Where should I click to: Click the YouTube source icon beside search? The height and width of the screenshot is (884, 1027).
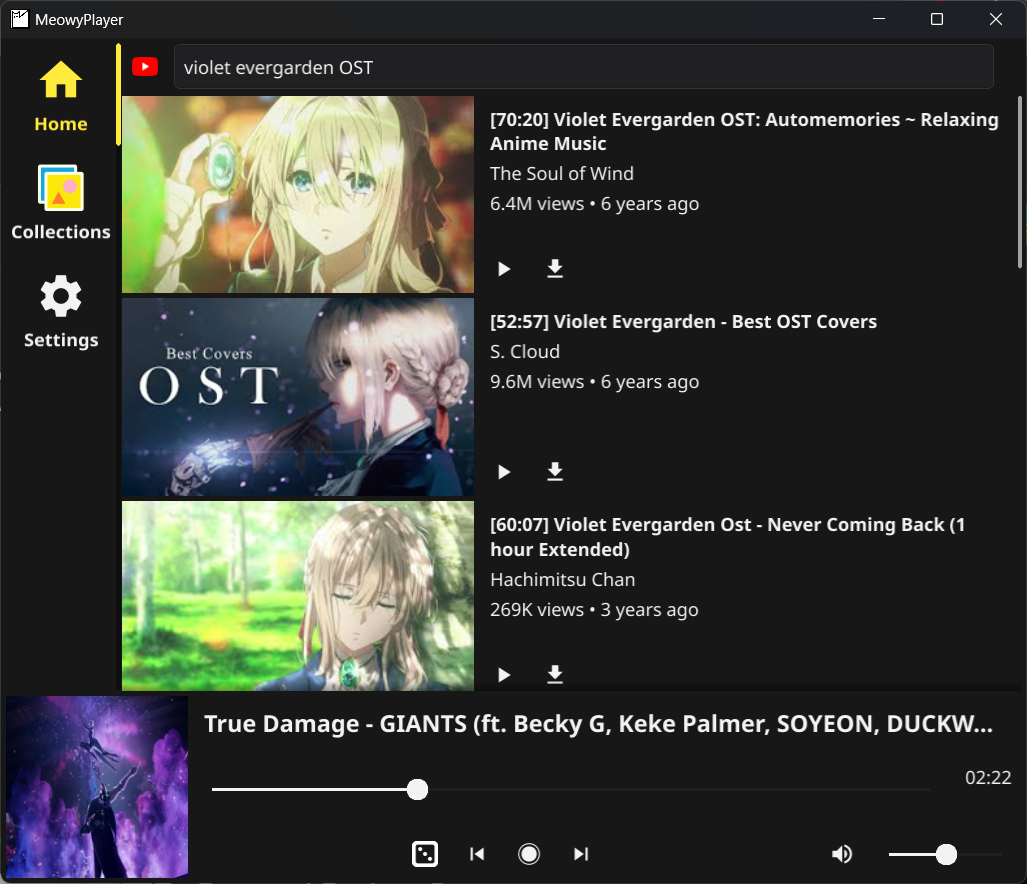[x=145, y=67]
